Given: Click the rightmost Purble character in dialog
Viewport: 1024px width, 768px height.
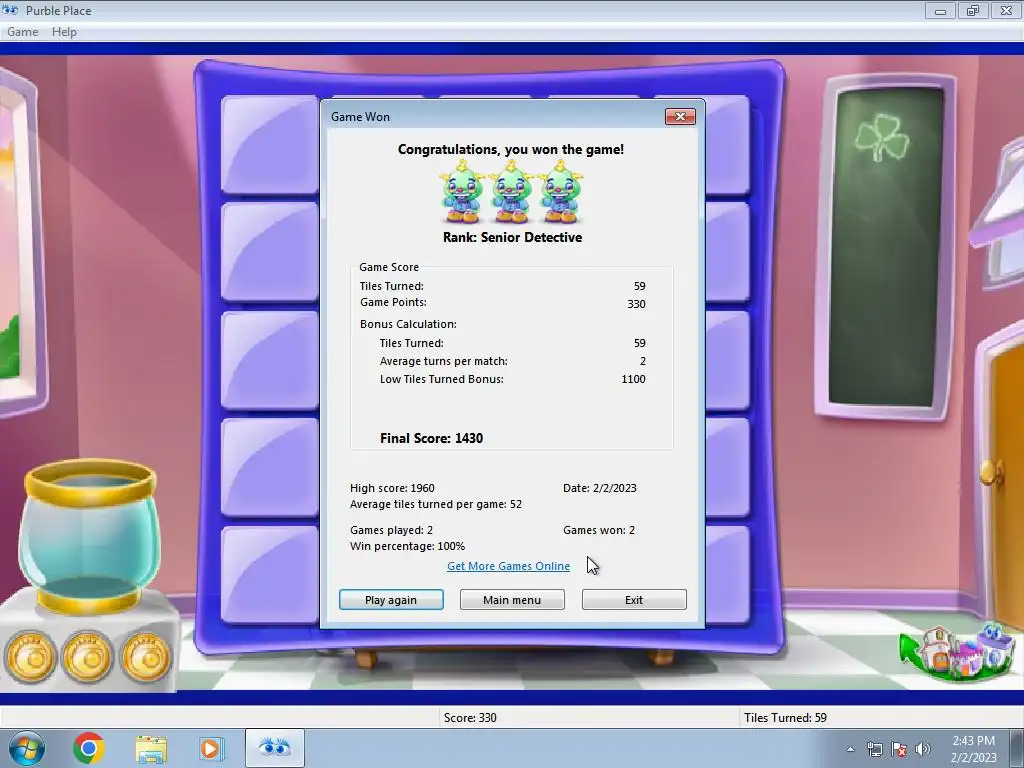Looking at the screenshot, I should point(560,192).
